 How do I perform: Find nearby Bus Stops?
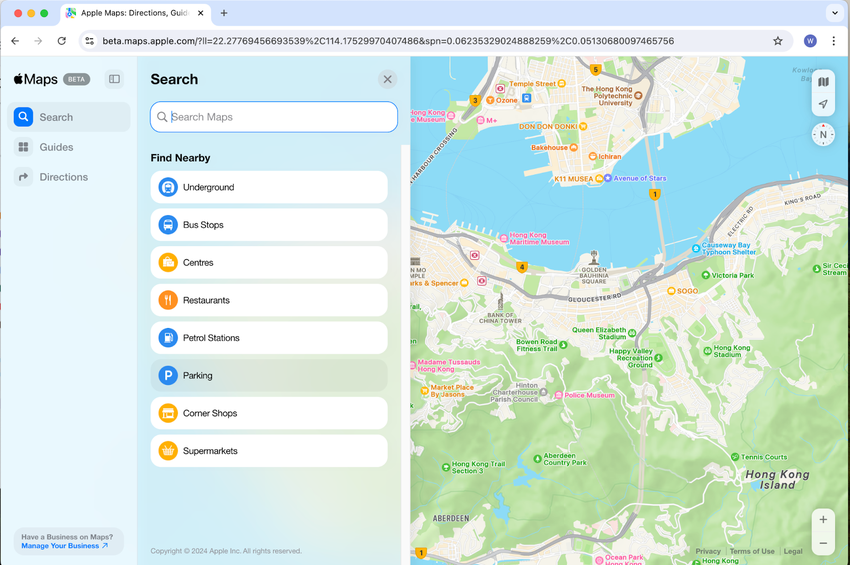pos(269,225)
